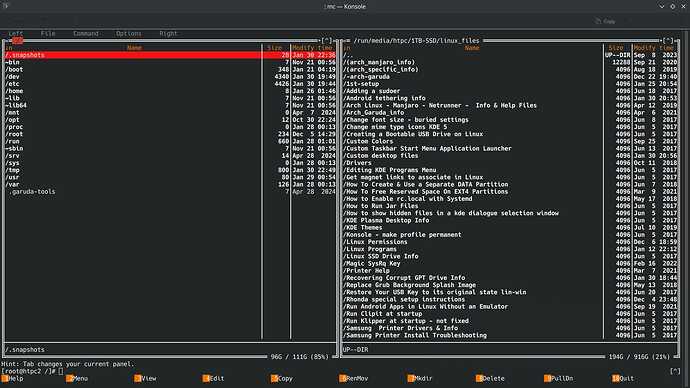Click right panel path /run/media/htpc/1TB-SSD/linux_files
The height and width of the screenshot is (388, 690).
point(416,40)
